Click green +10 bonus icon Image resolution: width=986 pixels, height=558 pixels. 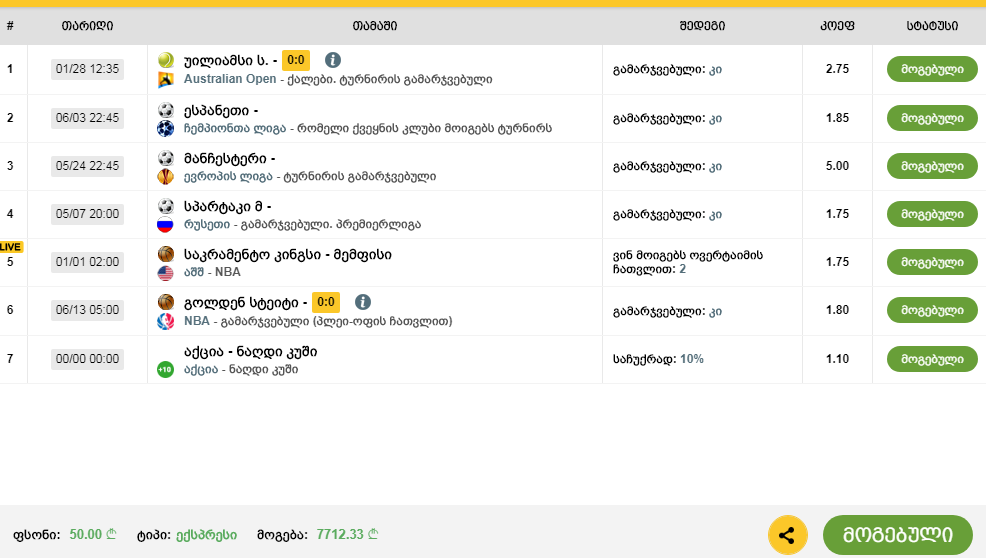click(x=165, y=369)
